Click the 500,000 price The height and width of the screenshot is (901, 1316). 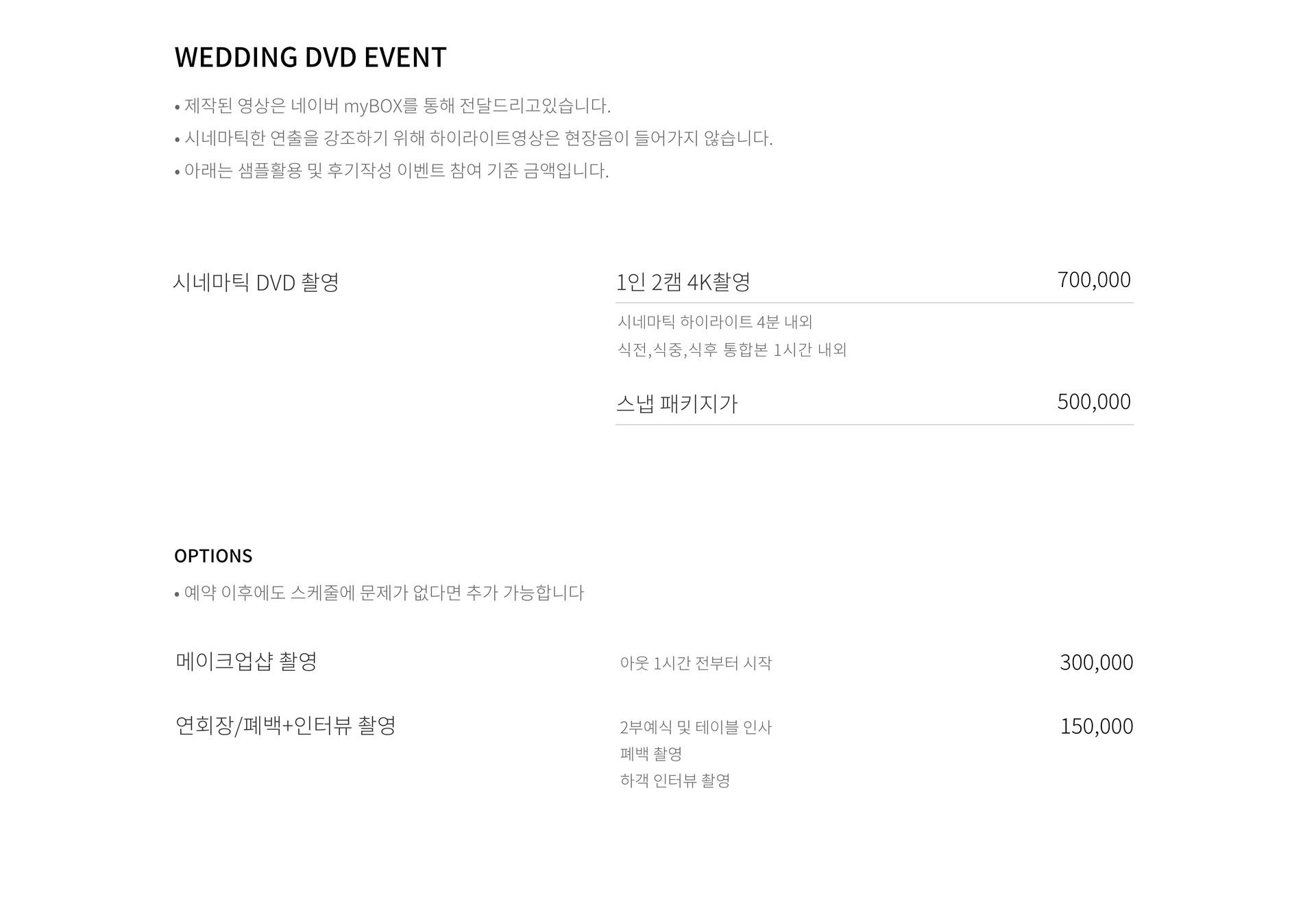(x=1093, y=402)
